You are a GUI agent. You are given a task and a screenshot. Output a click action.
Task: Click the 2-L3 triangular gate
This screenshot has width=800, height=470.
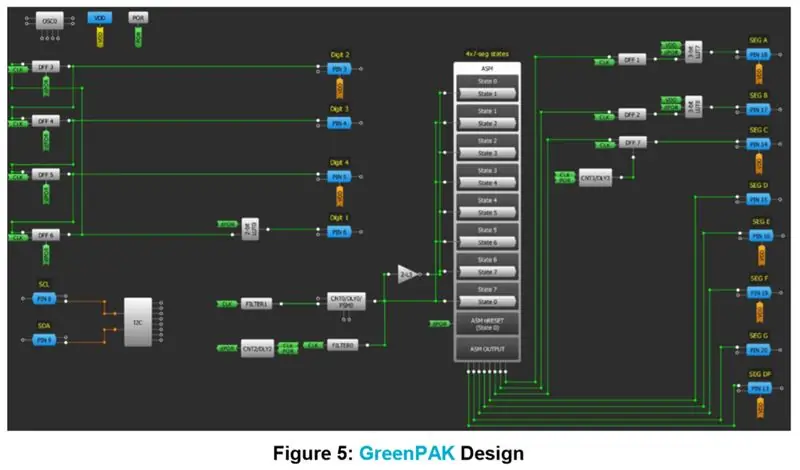click(407, 275)
